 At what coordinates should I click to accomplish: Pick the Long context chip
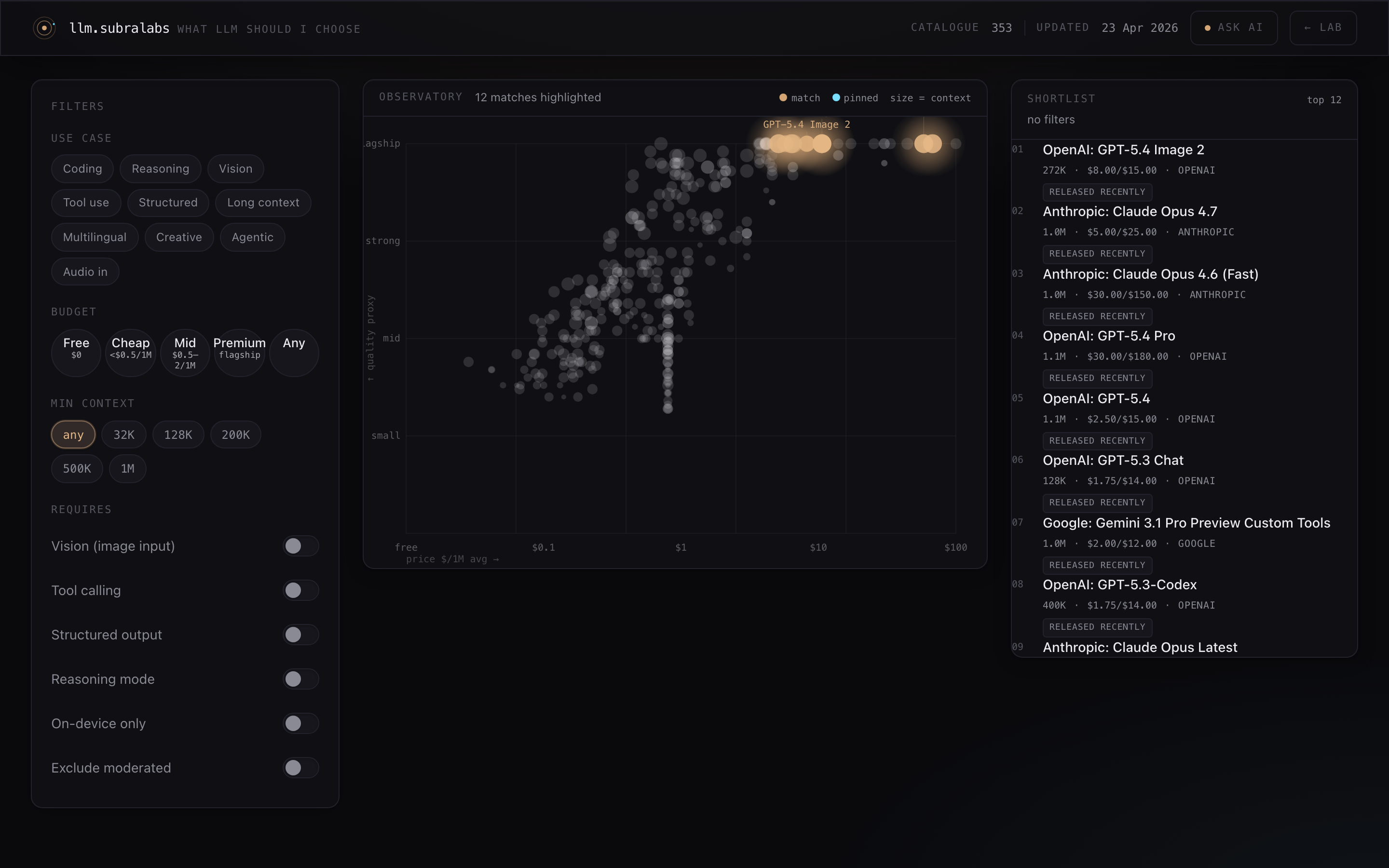click(263, 203)
